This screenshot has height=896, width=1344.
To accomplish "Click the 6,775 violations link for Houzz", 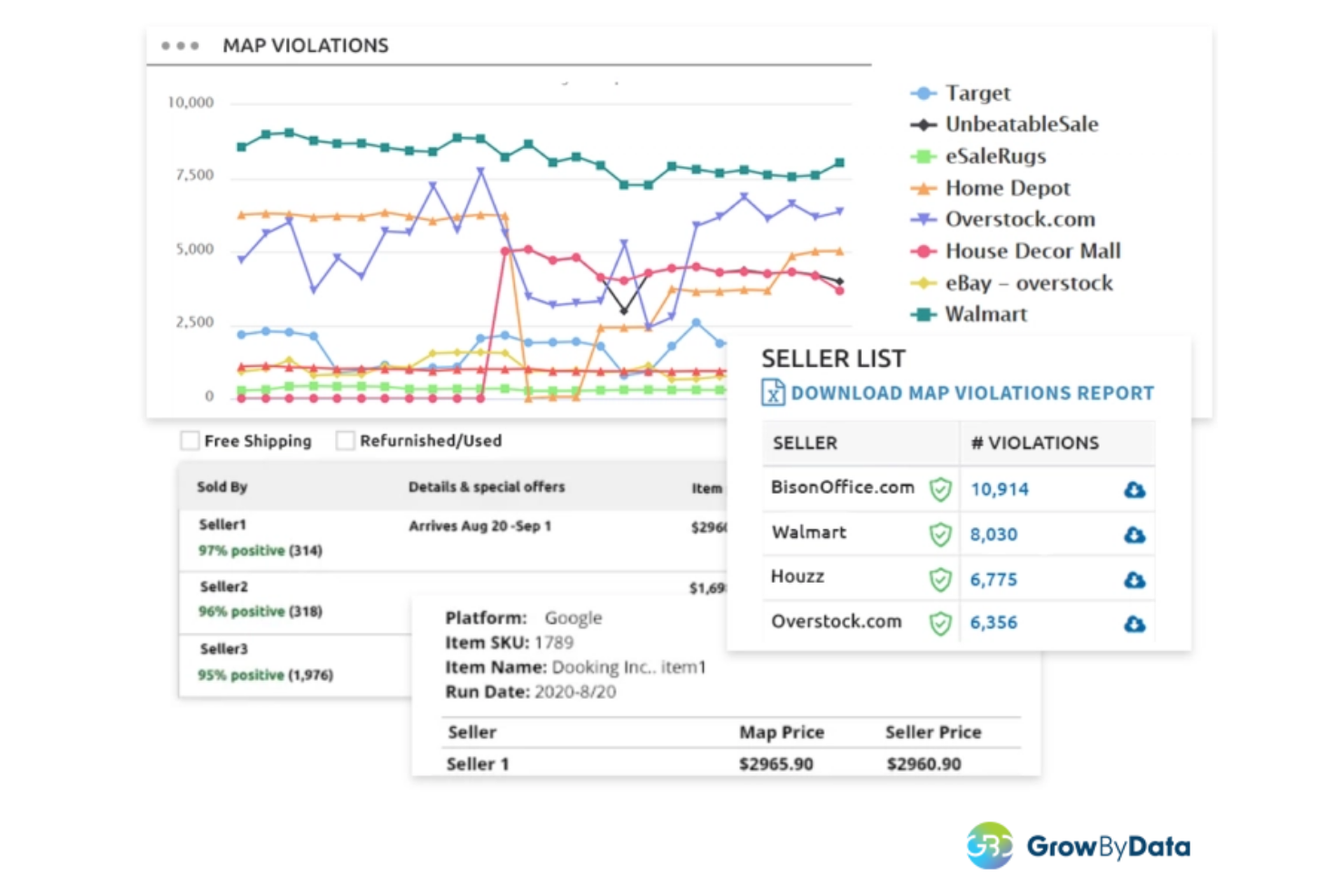I will pos(993,579).
